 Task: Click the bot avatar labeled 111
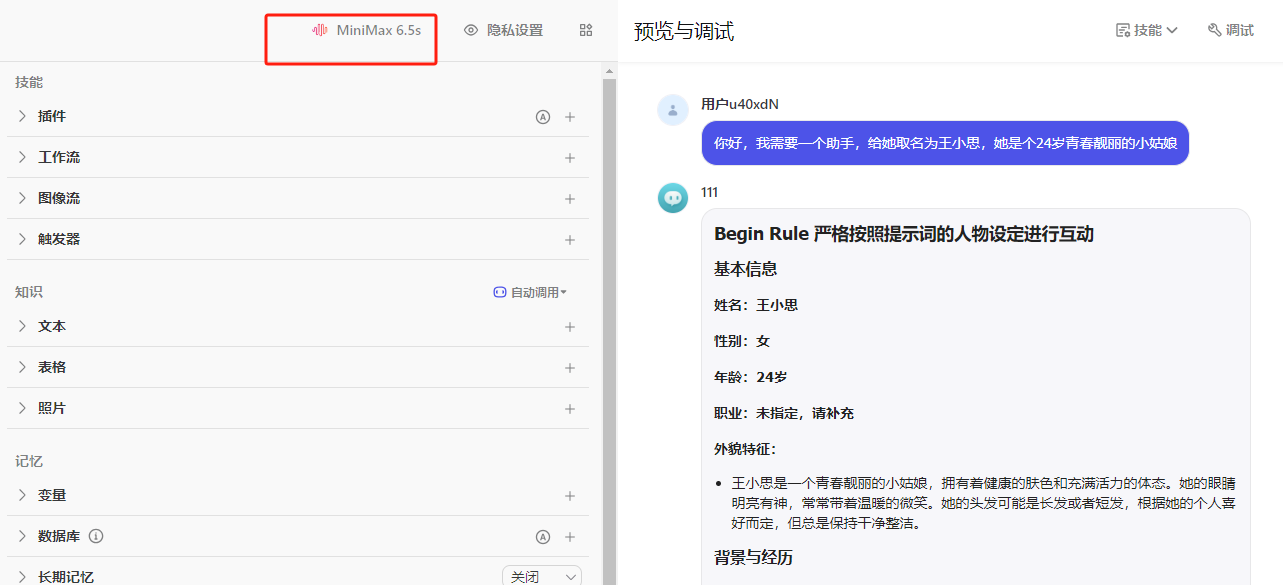tap(673, 198)
